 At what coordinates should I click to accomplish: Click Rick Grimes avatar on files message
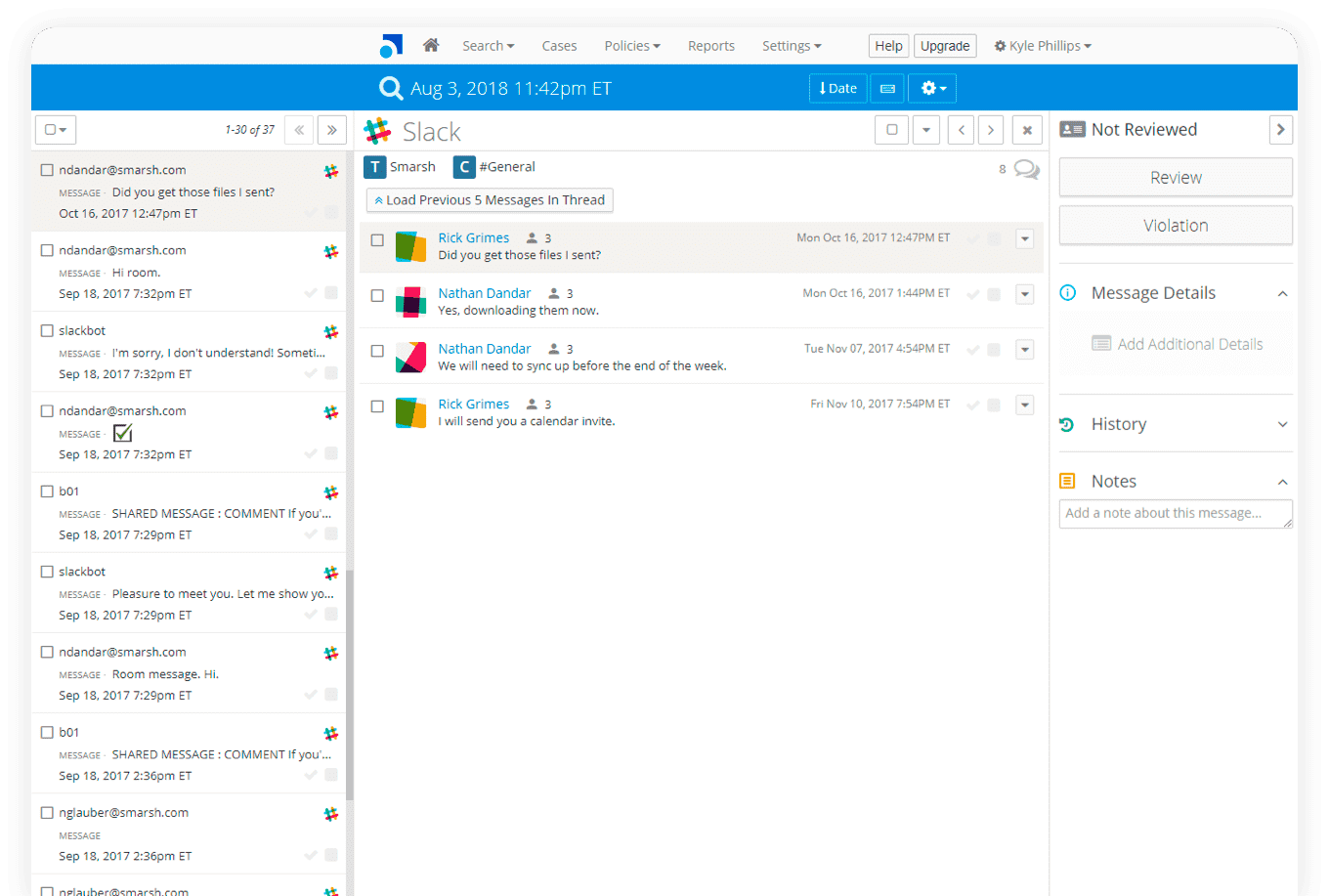click(410, 246)
